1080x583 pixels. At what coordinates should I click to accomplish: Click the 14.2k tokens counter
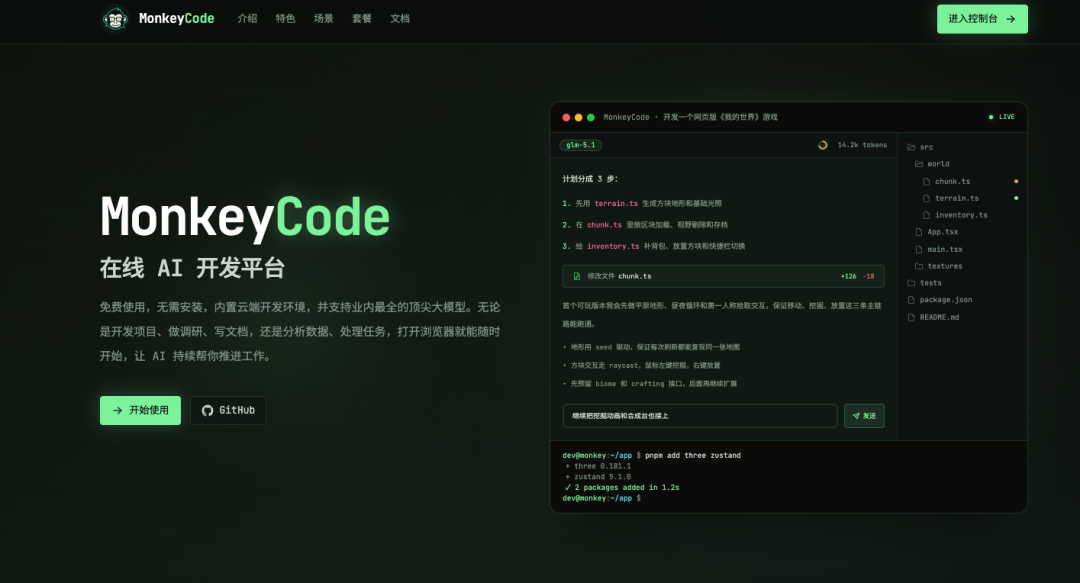(862, 145)
